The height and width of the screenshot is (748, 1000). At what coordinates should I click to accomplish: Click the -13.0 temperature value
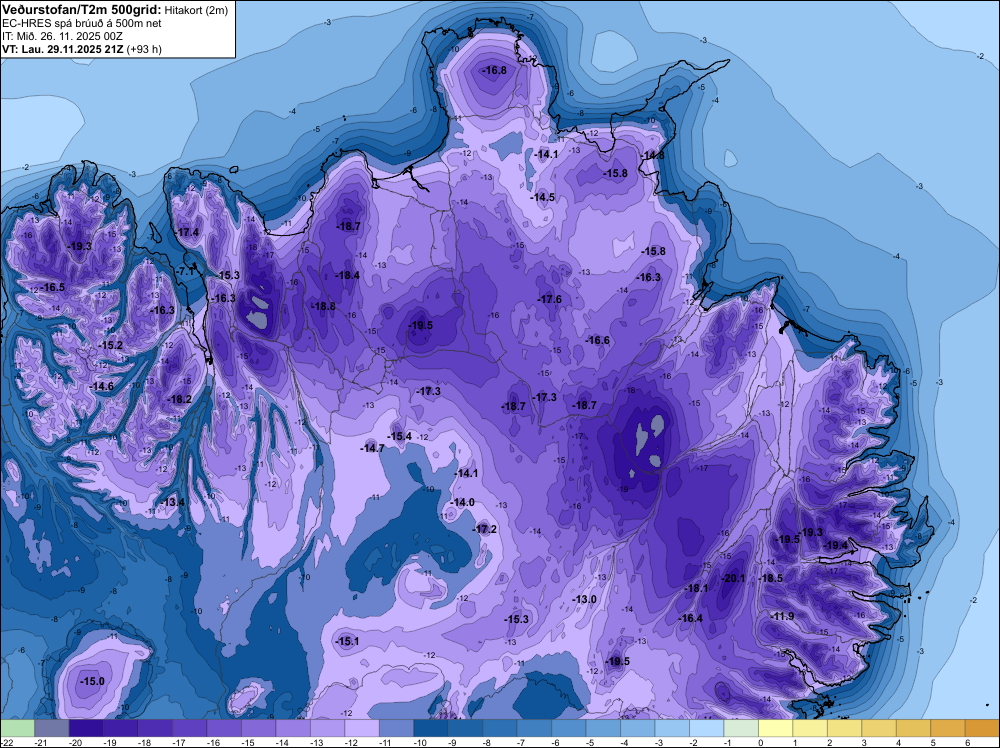(x=584, y=599)
